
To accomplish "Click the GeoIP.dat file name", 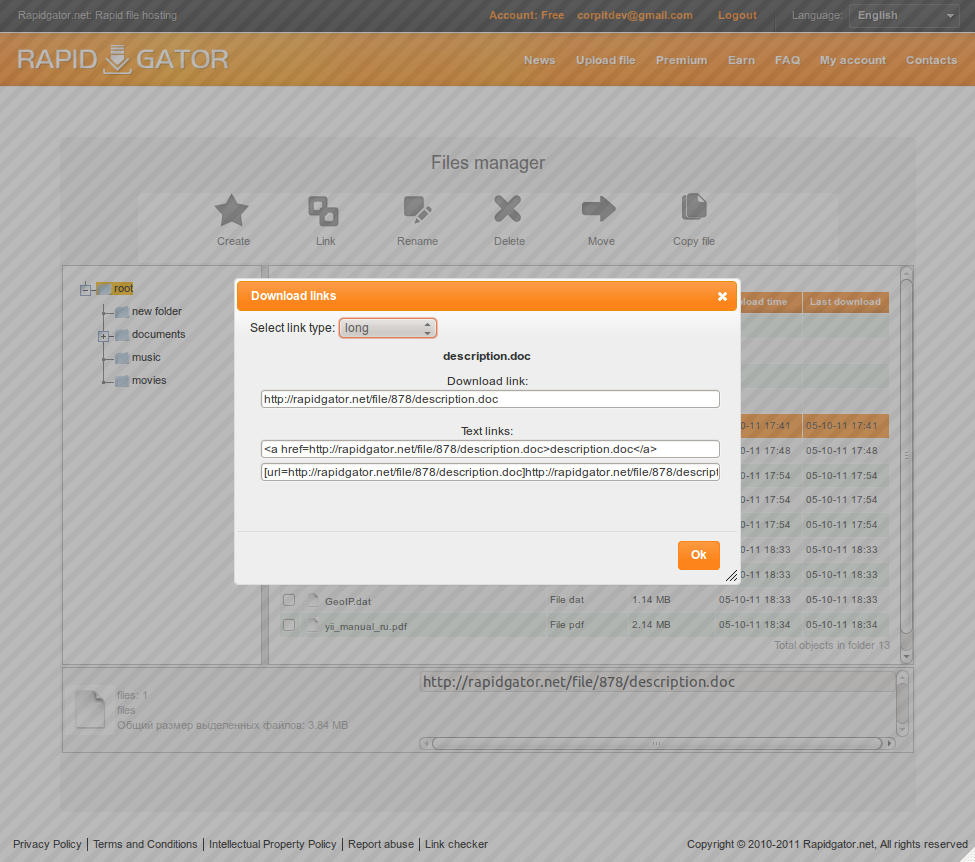I will pos(348,601).
